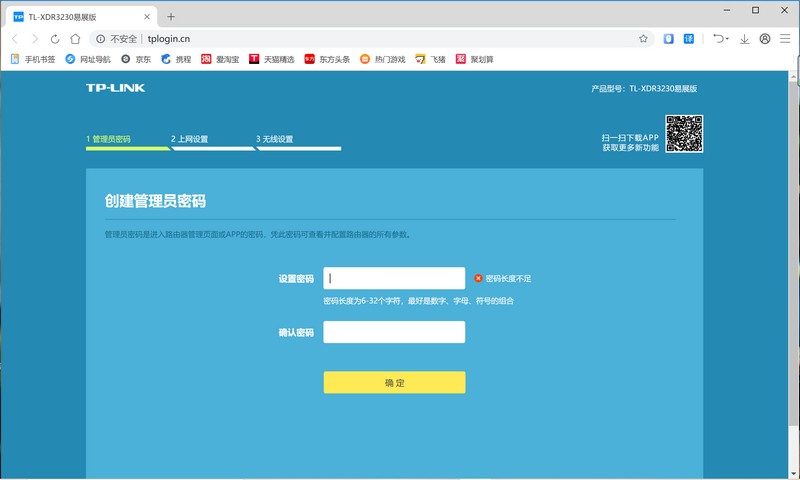Open the browser hamburger menu
The width and height of the screenshot is (800, 480).
(x=785, y=39)
